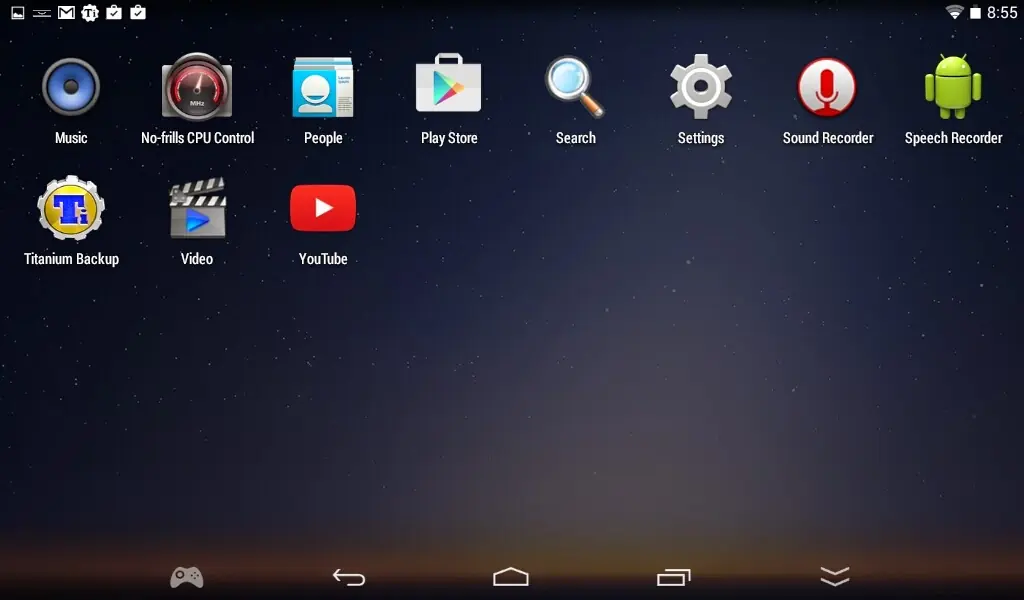
Task: Tap the Wi-Fi status icon
Action: click(954, 12)
